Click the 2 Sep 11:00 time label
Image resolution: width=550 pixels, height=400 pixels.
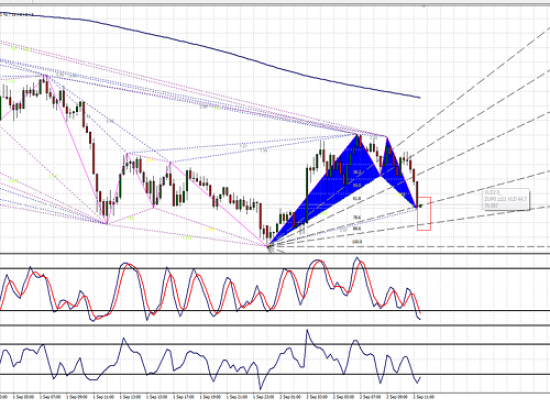coord(424,397)
